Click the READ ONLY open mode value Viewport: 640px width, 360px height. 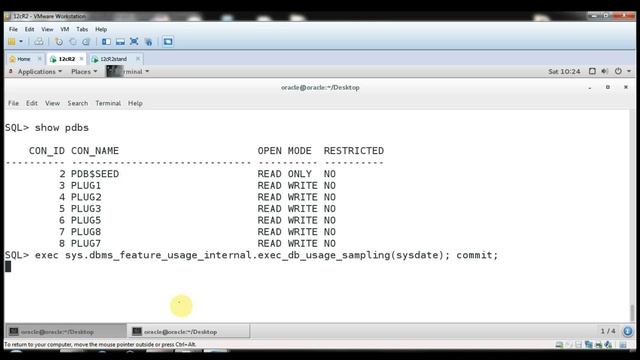(x=284, y=174)
